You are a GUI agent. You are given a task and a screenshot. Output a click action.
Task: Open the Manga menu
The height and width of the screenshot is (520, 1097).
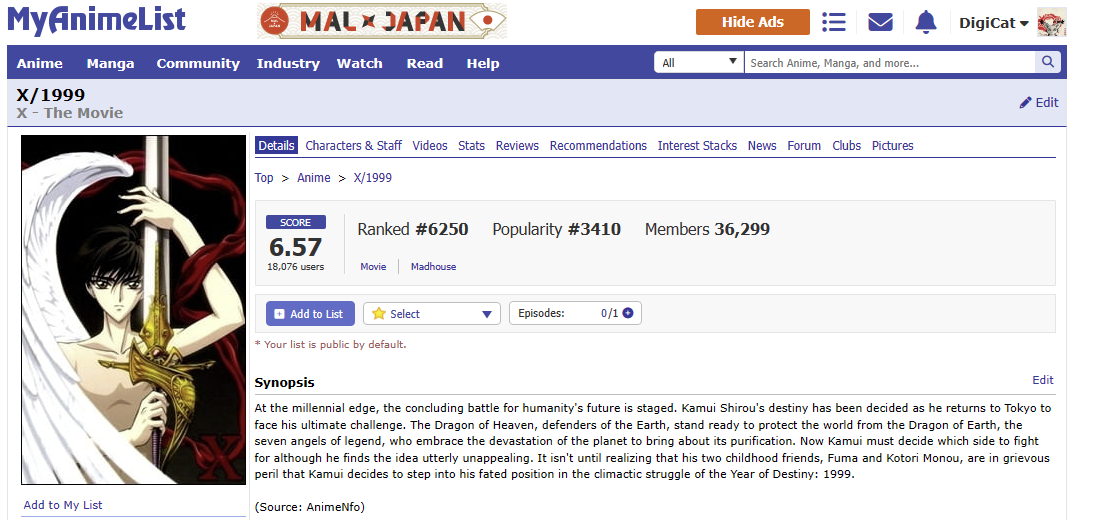(110, 63)
